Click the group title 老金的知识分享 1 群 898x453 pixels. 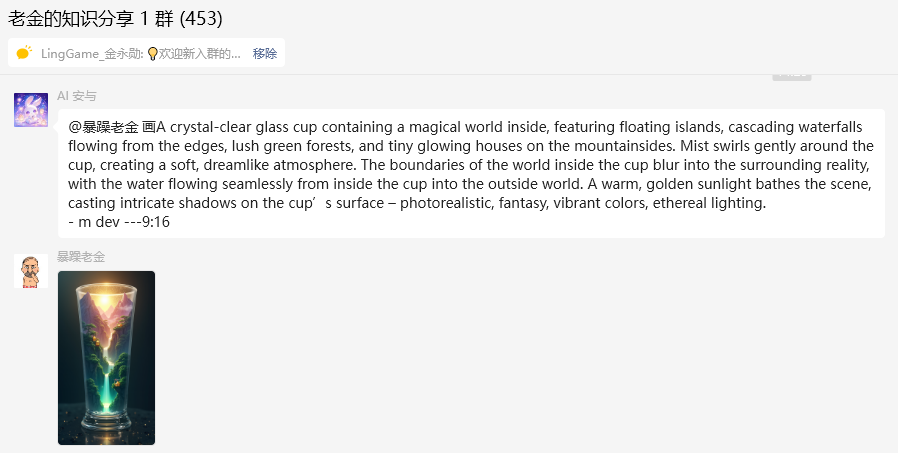click(90, 19)
